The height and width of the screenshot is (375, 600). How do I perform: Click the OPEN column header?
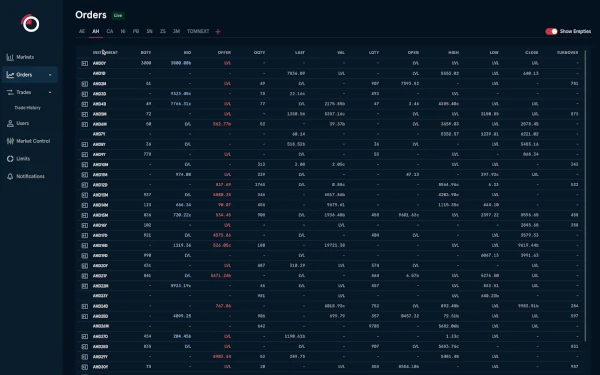click(413, 52)
